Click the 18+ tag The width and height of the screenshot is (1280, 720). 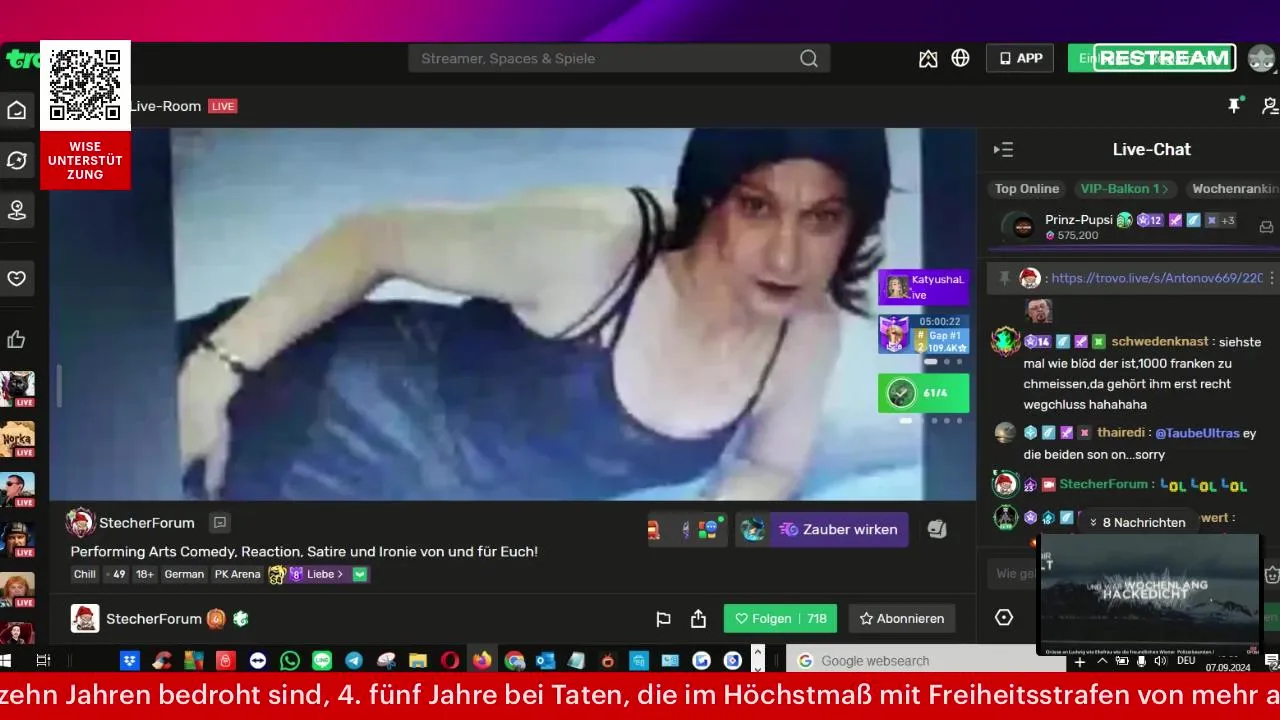pyautogui.click(x=145, y=574)
